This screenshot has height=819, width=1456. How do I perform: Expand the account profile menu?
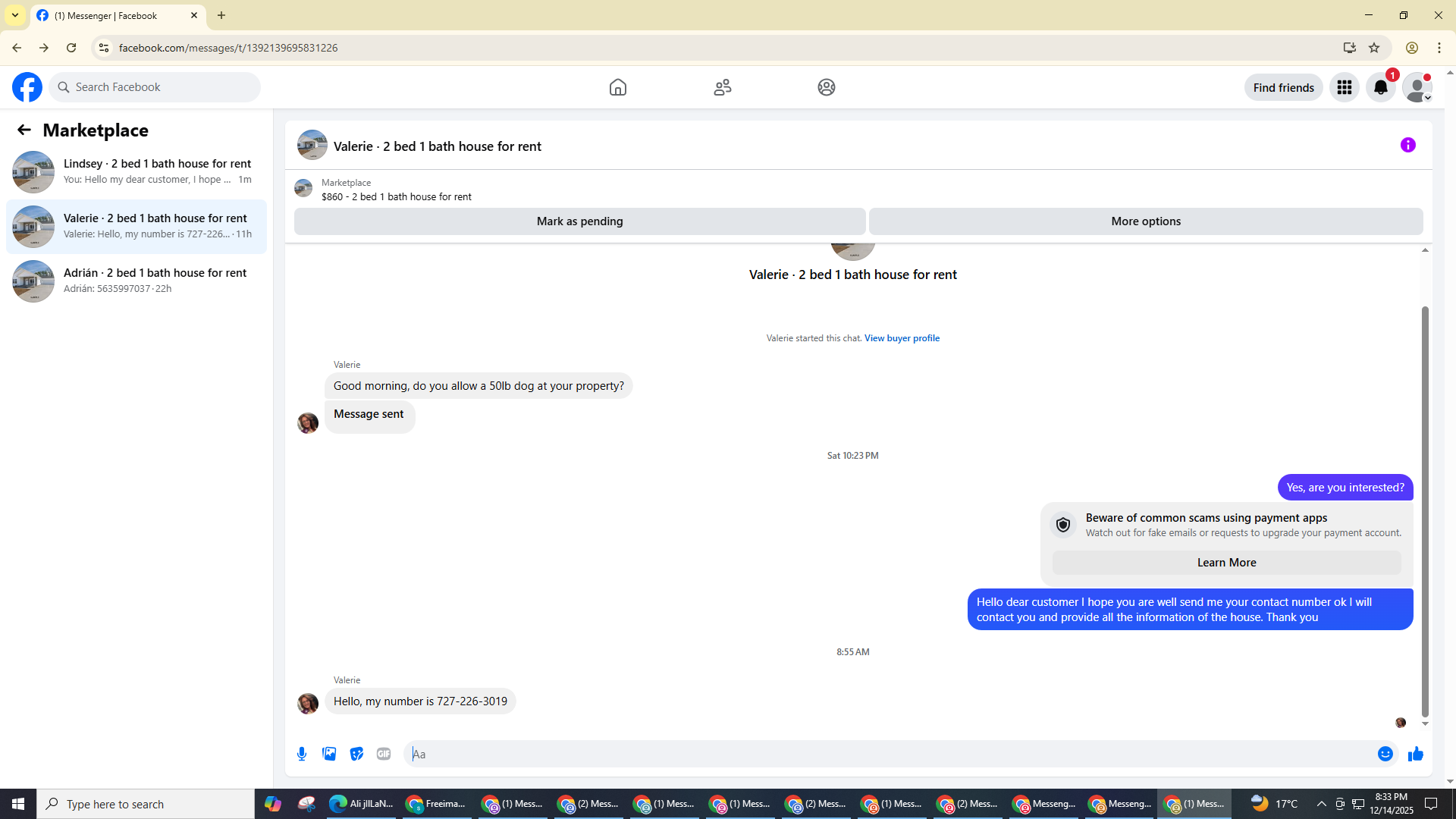(1417, 87)
